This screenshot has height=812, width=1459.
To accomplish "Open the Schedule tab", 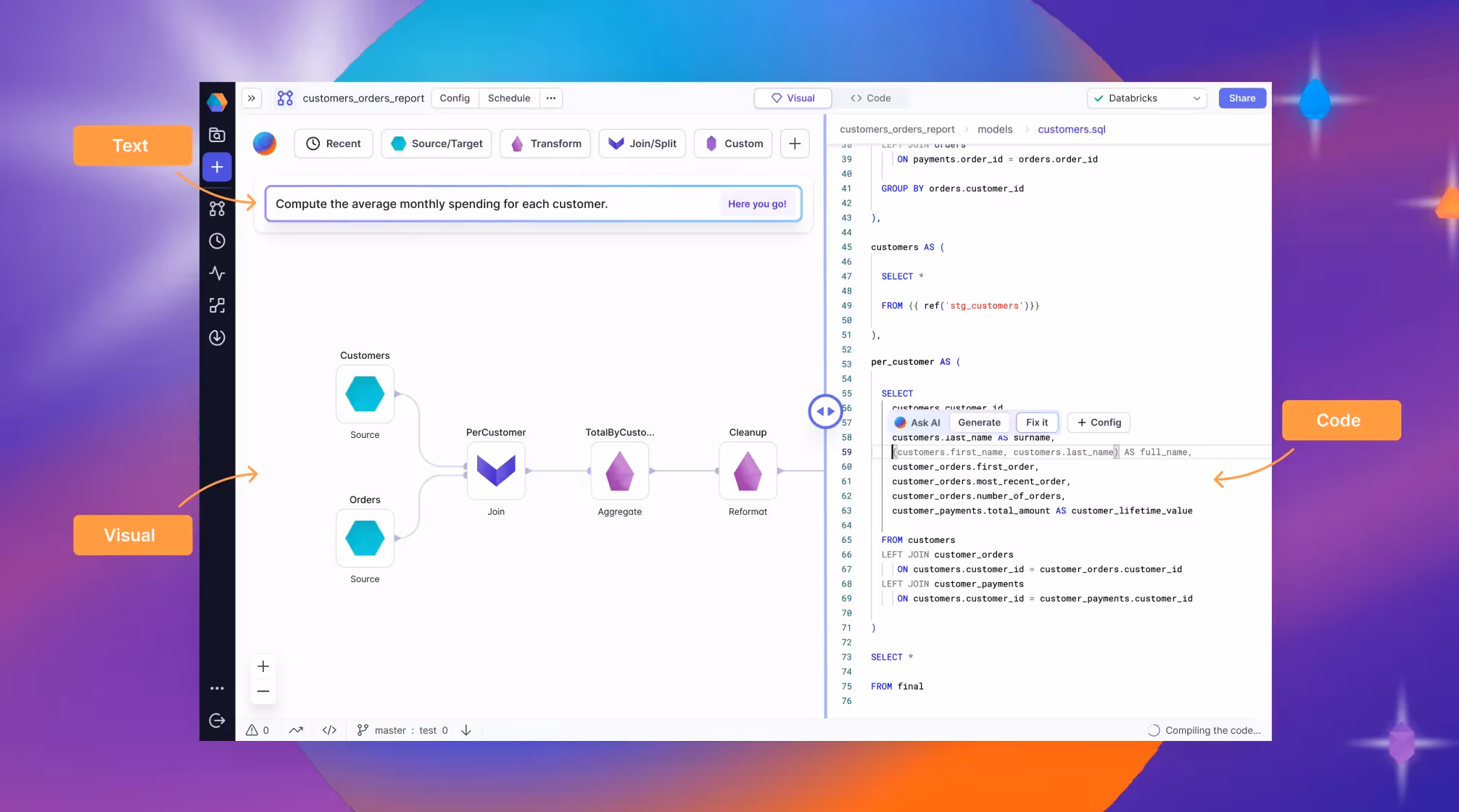I will coord(509,99).
